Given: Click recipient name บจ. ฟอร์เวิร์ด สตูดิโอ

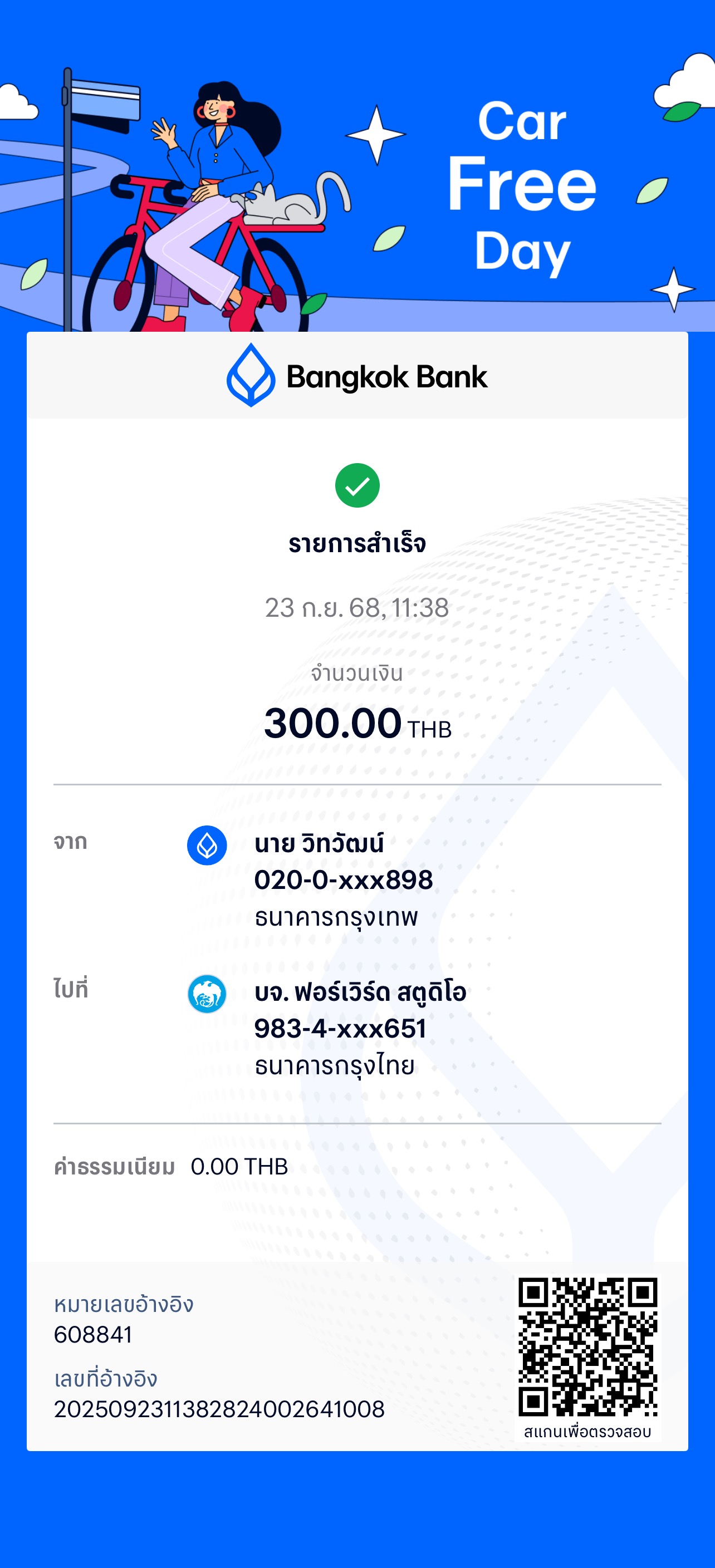Looking at the screenshot, I should click(x=360, y=992).
